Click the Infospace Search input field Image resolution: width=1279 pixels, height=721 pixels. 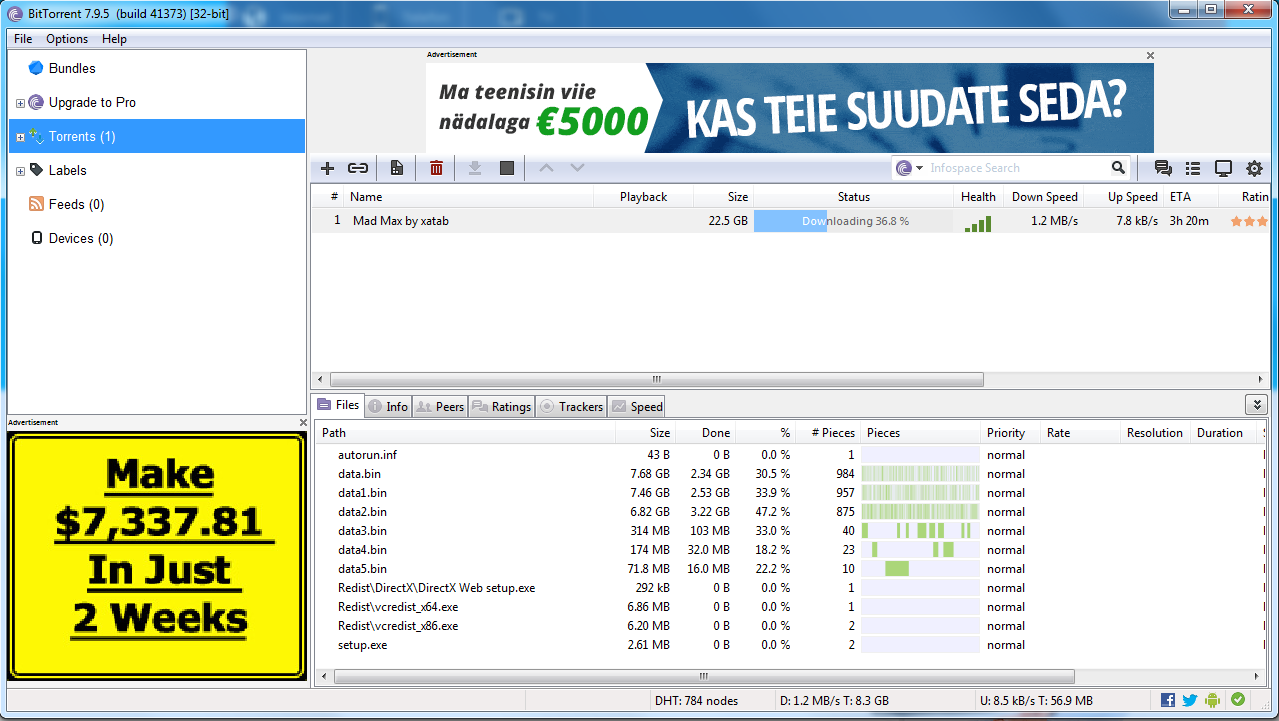[x=1017, y=168]
